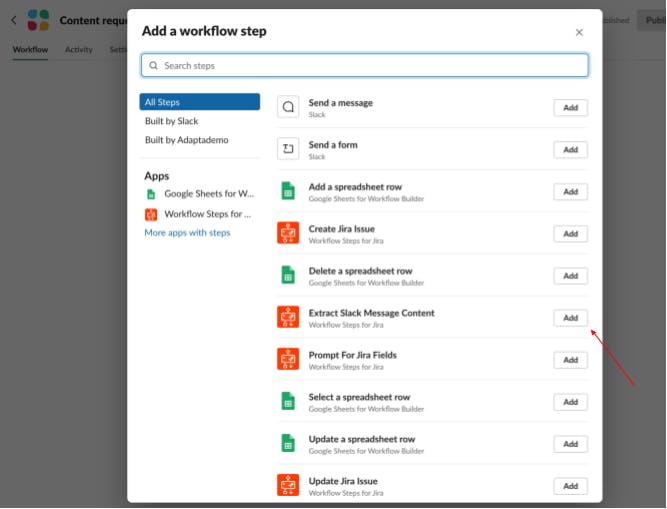Click the Update Jira Issue title text
The height and width of the screenshot is (509, 667).
click(x=343, y=481)
